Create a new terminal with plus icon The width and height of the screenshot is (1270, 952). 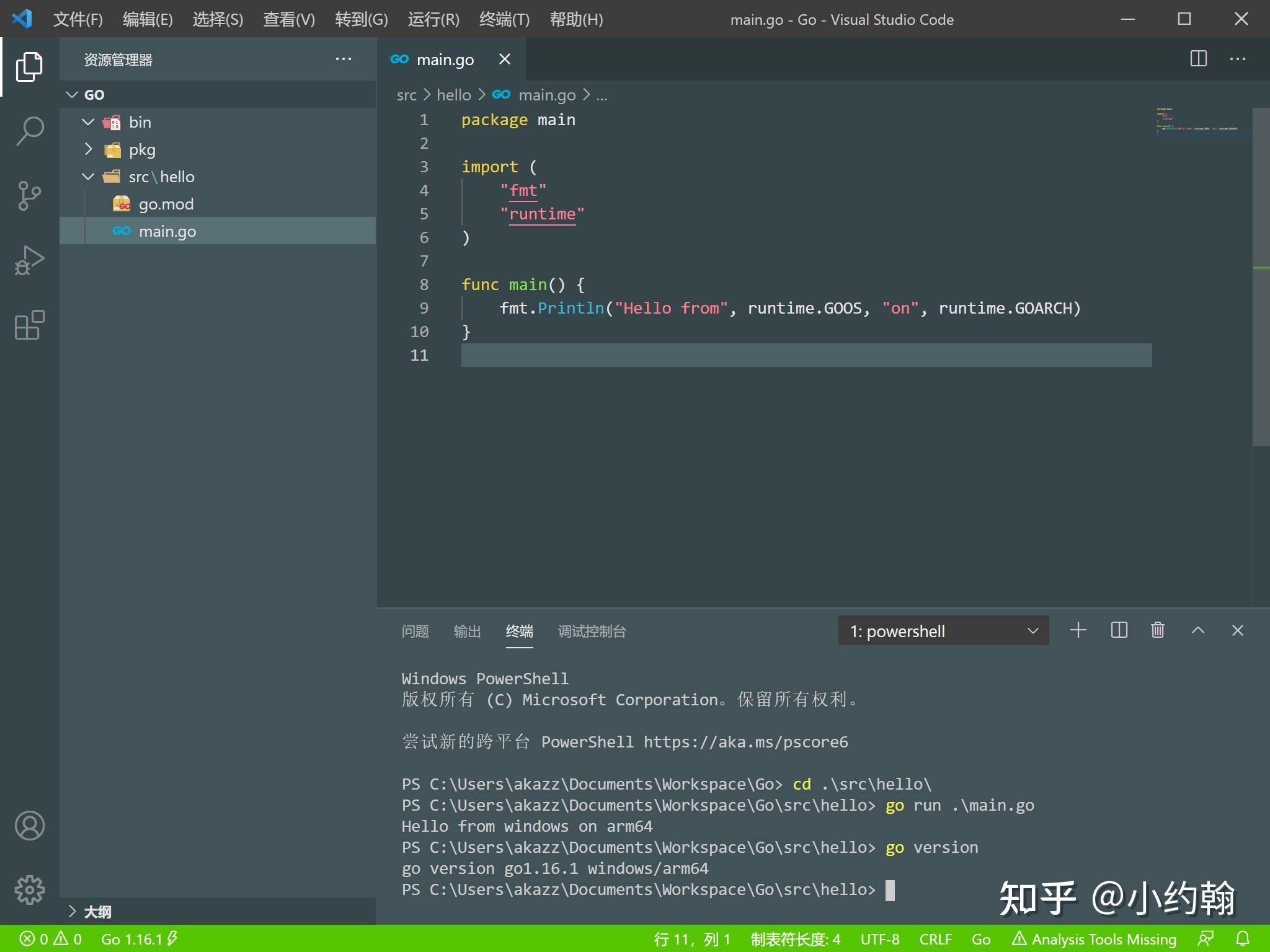(1078, 630)
